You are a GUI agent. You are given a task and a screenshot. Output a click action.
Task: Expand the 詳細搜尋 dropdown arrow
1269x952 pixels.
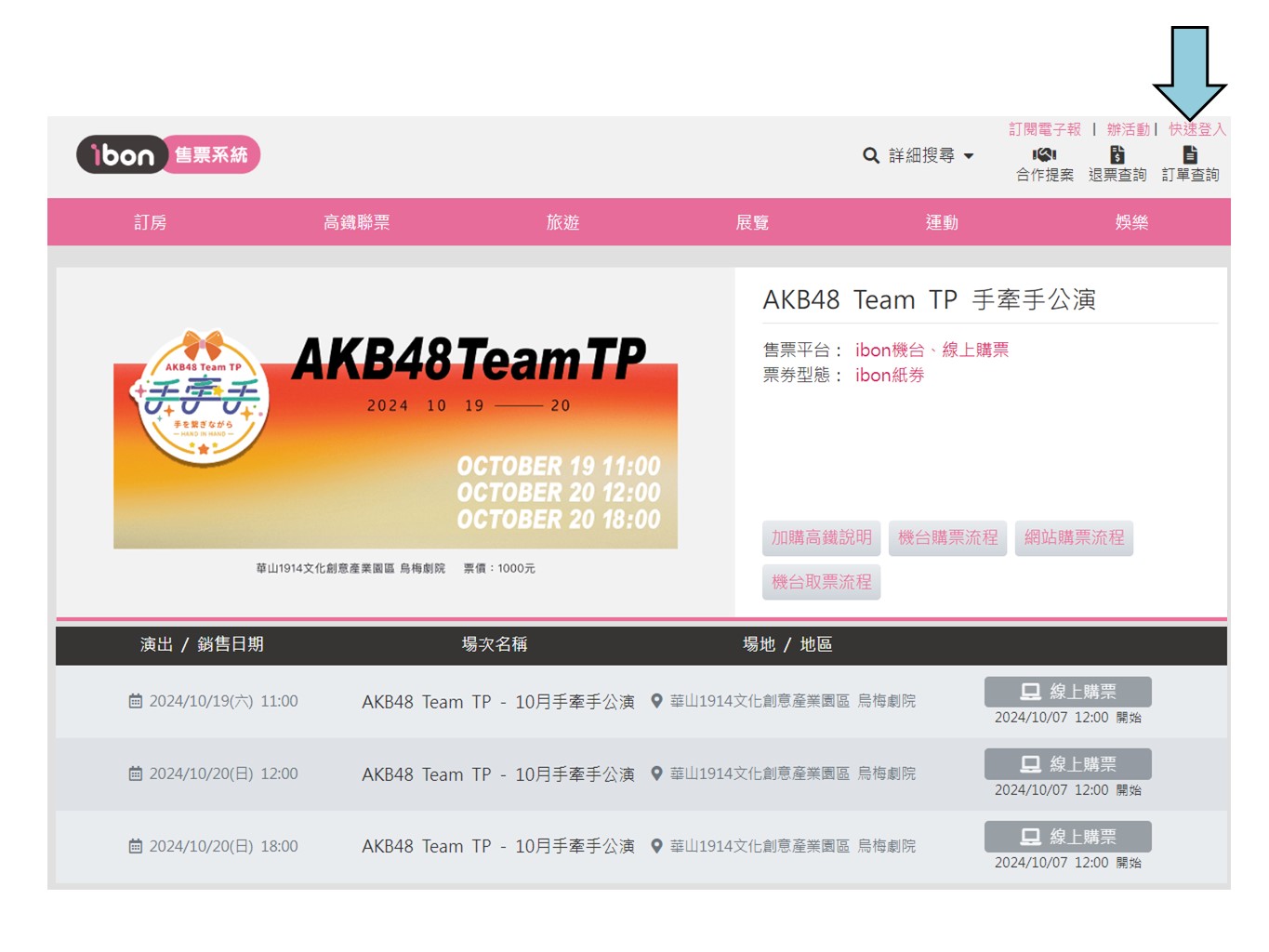click(969, 156)
